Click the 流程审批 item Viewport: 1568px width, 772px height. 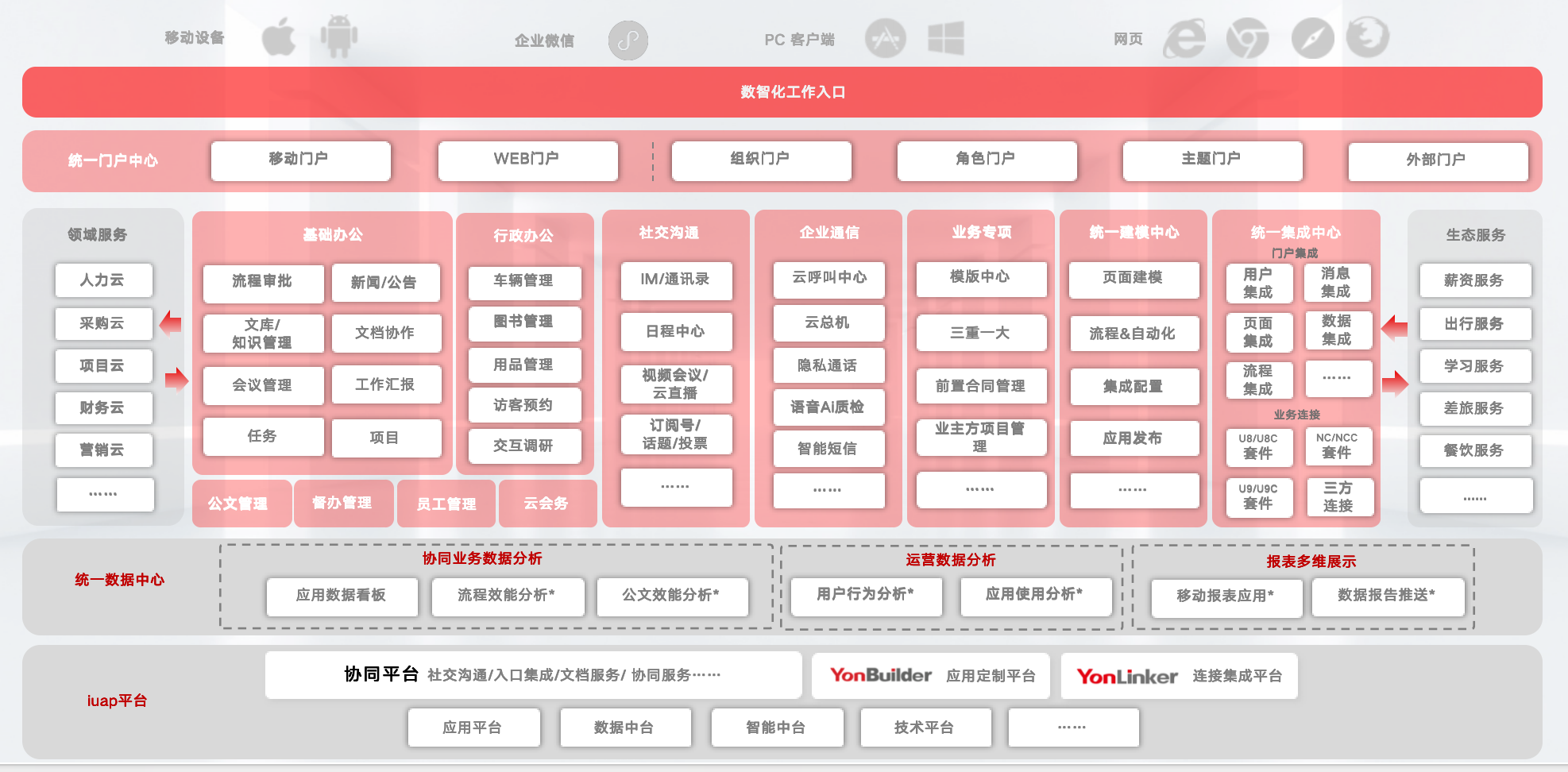coord(263,284)
